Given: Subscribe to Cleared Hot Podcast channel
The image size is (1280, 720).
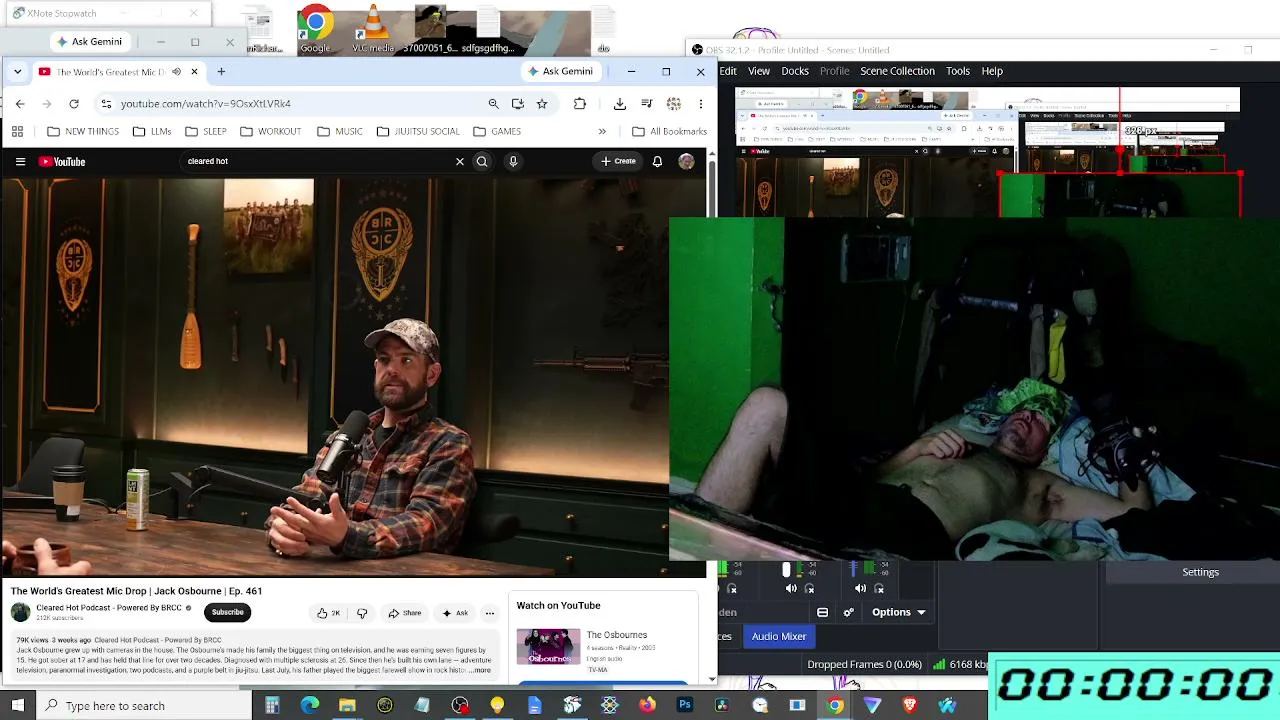Looking at the screenshot, I should coord(227,612).
